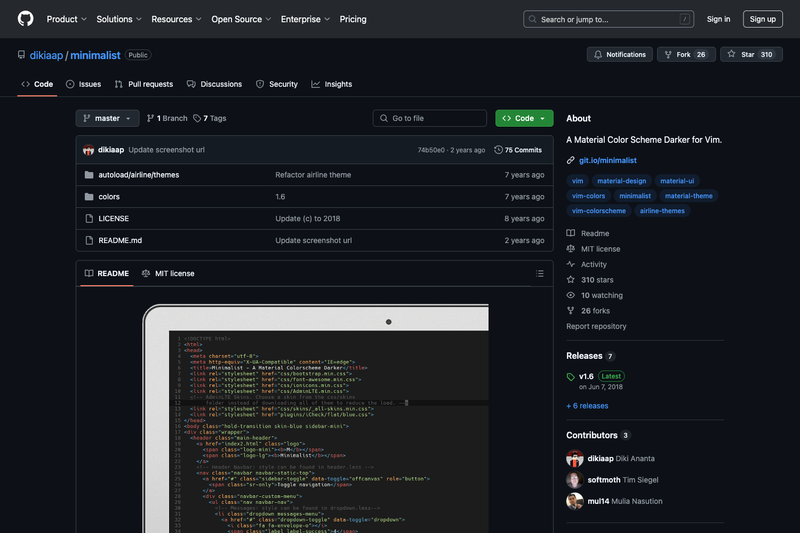Open the autoload/airline/themes folder
This screenshot has height=533, width=800.
(139, 175)
